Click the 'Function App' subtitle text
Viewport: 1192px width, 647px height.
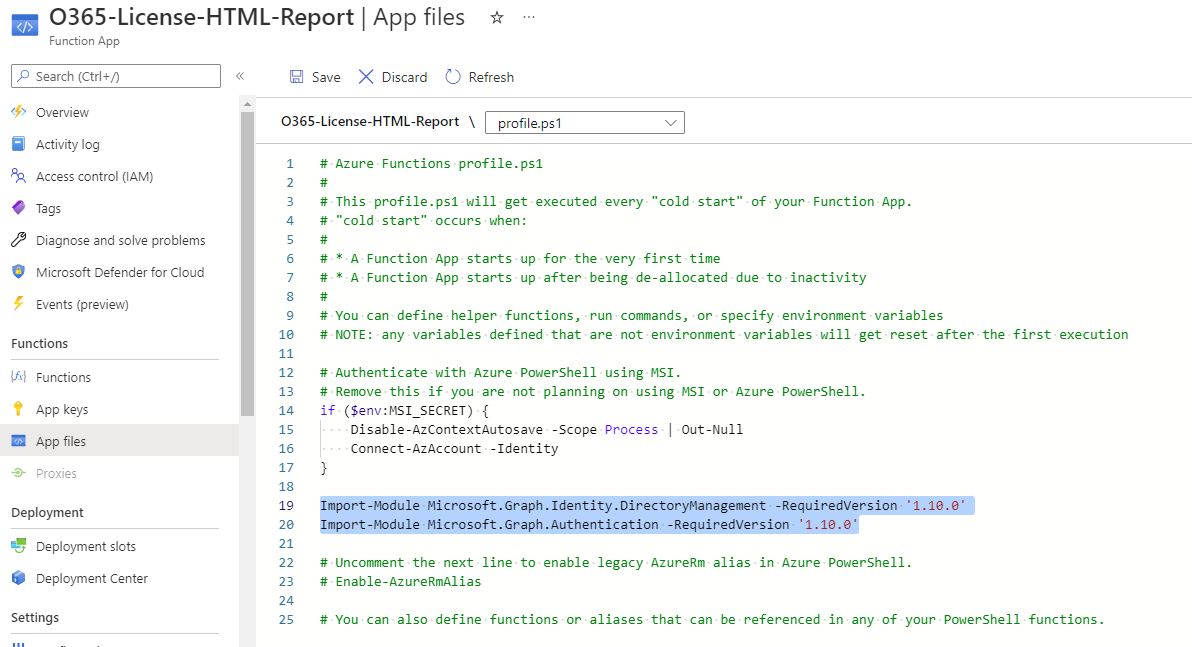point(84,41)
